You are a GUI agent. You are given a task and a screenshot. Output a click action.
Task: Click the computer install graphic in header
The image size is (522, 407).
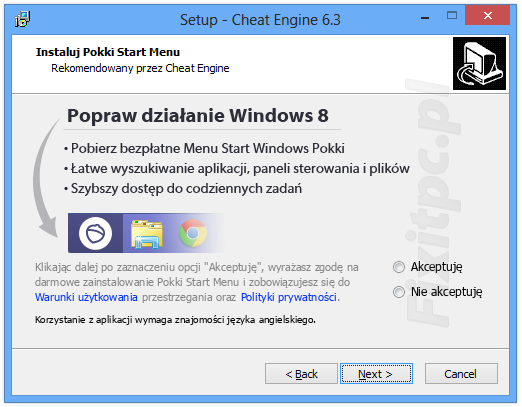point(479,63)
